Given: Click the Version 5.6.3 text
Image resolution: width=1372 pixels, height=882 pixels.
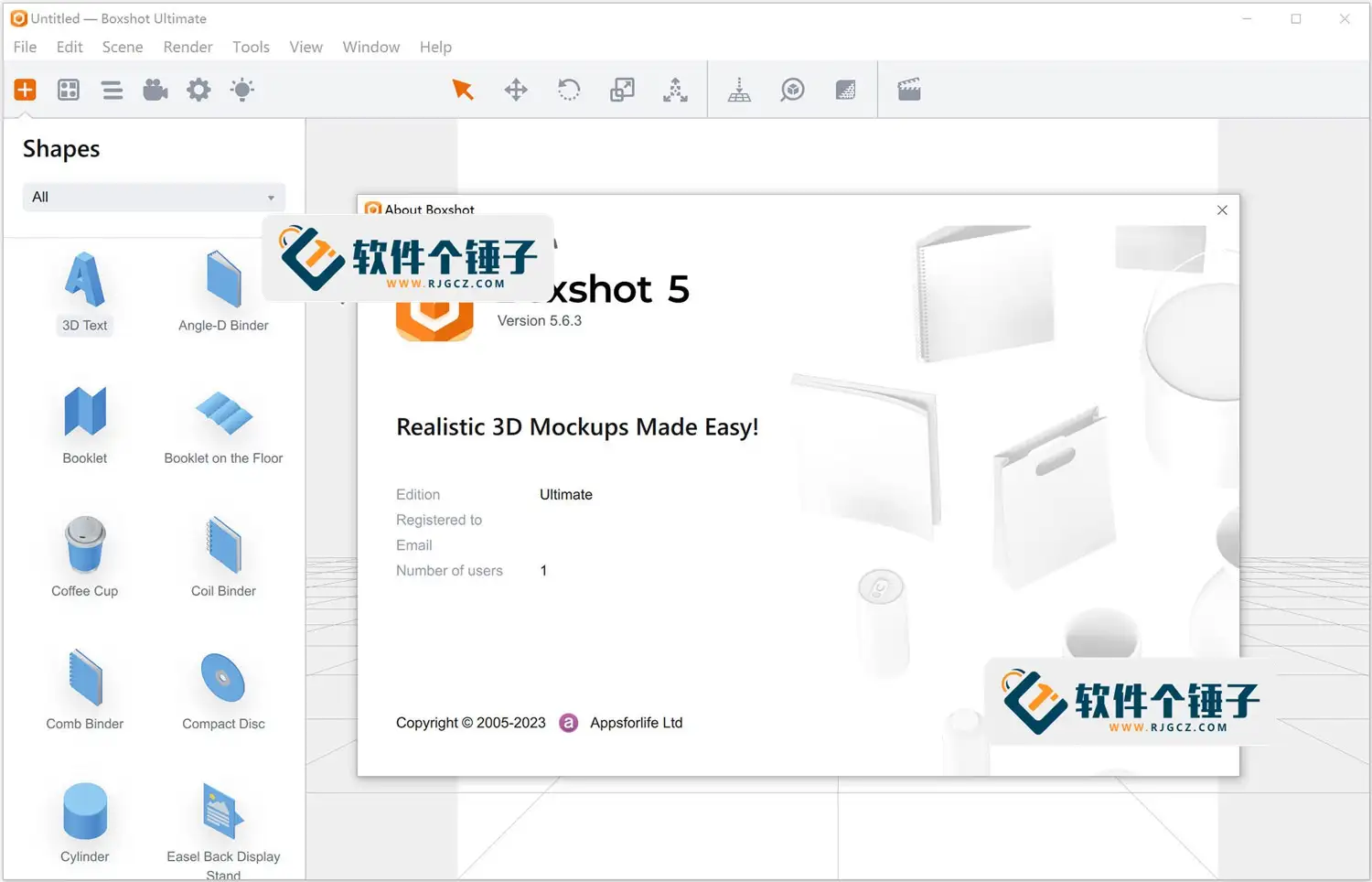Looking at the screenshot, I should tap(540, 321).
